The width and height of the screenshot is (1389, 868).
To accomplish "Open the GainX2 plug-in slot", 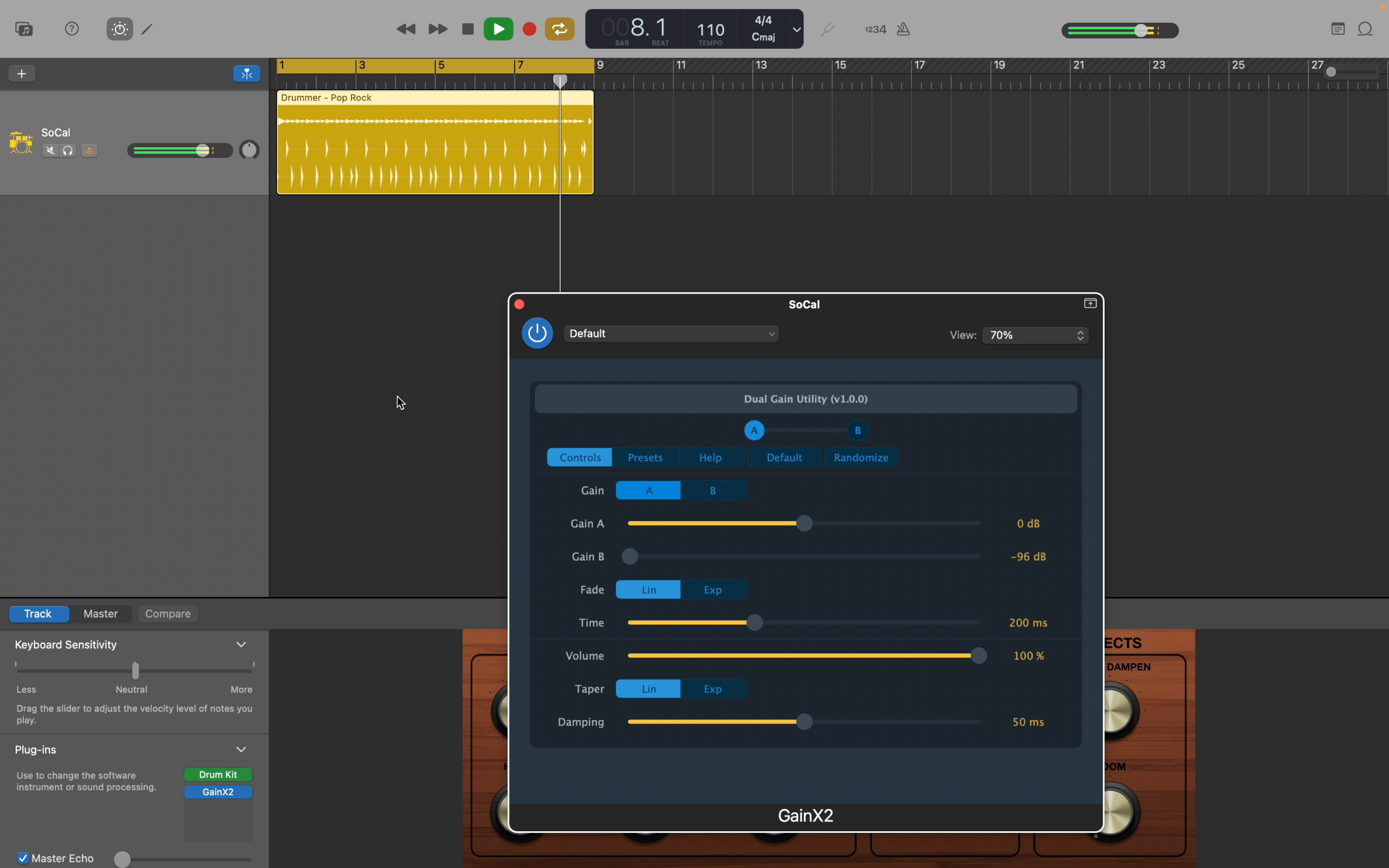I will 218,792.
